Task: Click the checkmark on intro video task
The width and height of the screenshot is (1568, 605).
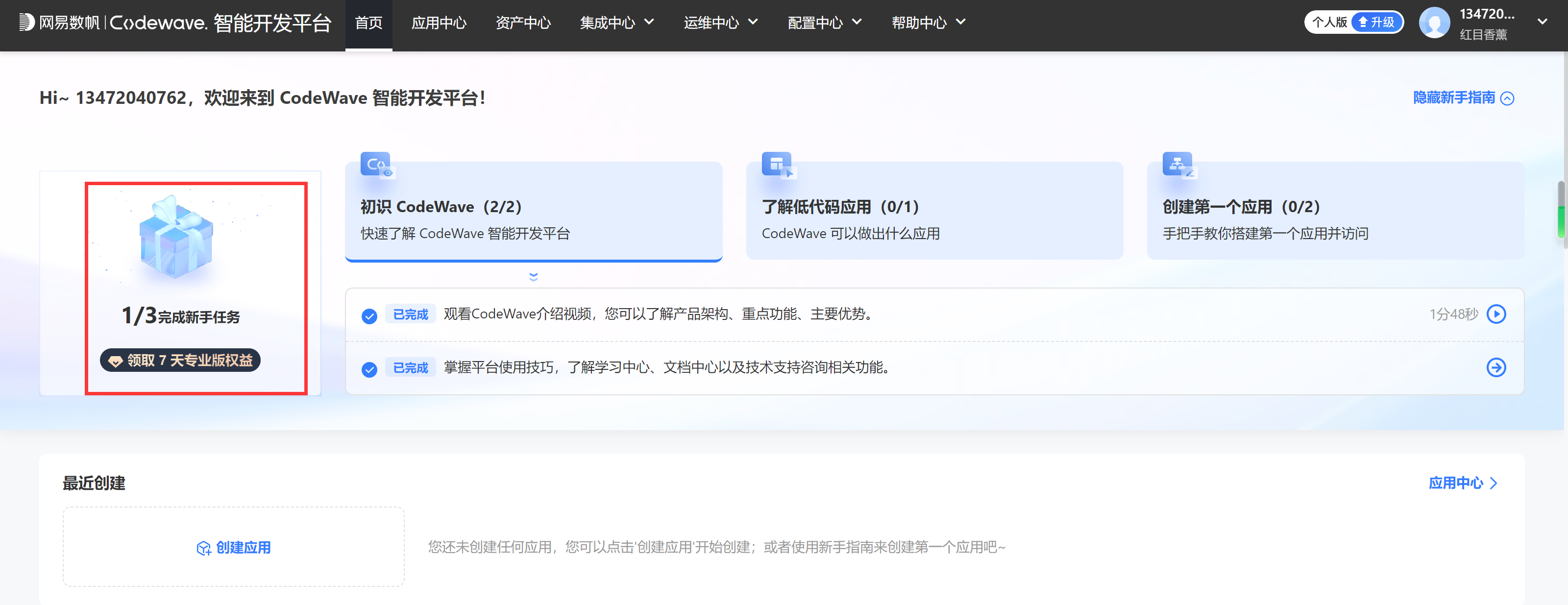Action: [x=369, y=316]
